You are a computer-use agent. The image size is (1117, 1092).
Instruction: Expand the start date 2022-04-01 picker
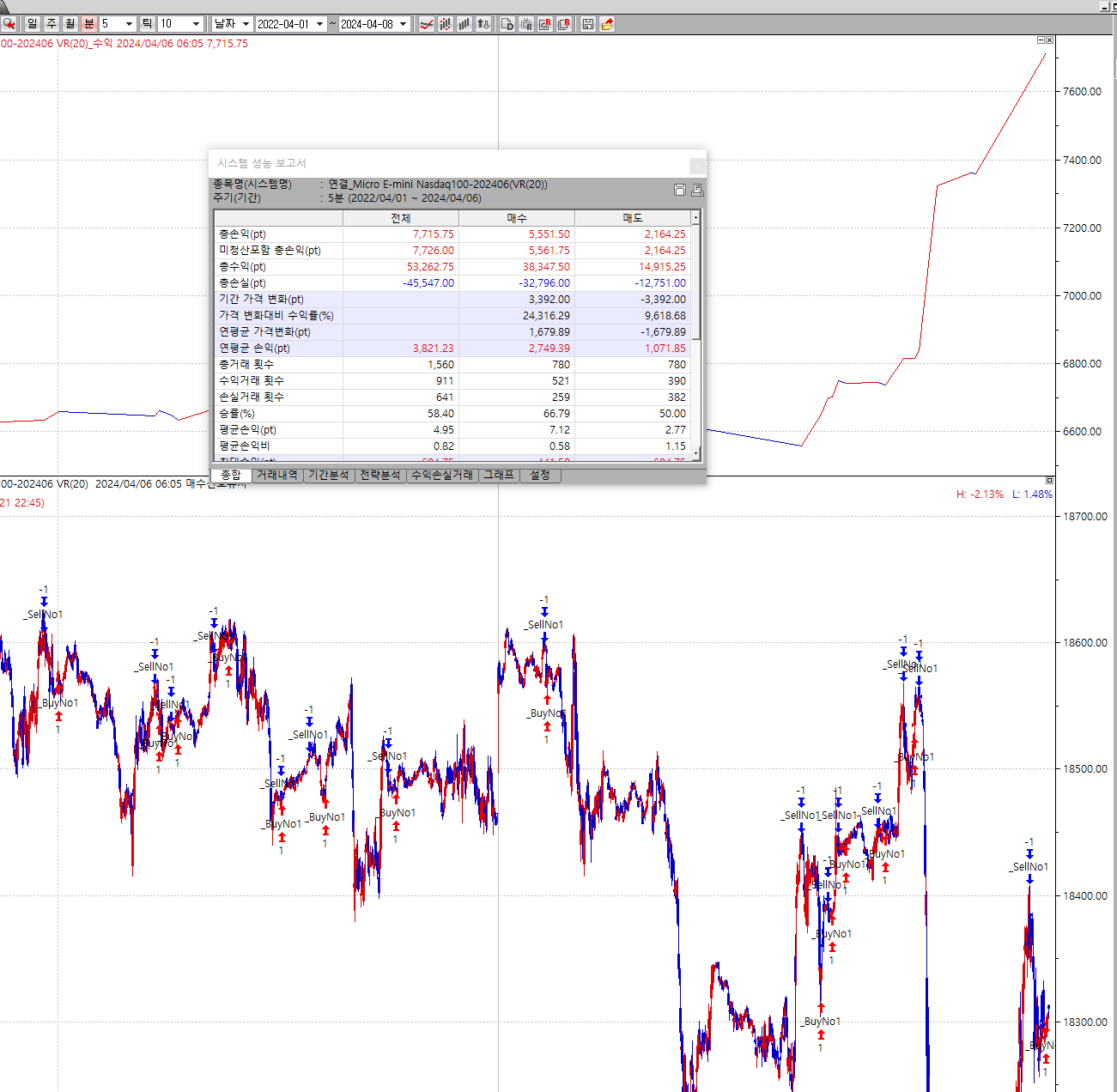tap(319, 24)
